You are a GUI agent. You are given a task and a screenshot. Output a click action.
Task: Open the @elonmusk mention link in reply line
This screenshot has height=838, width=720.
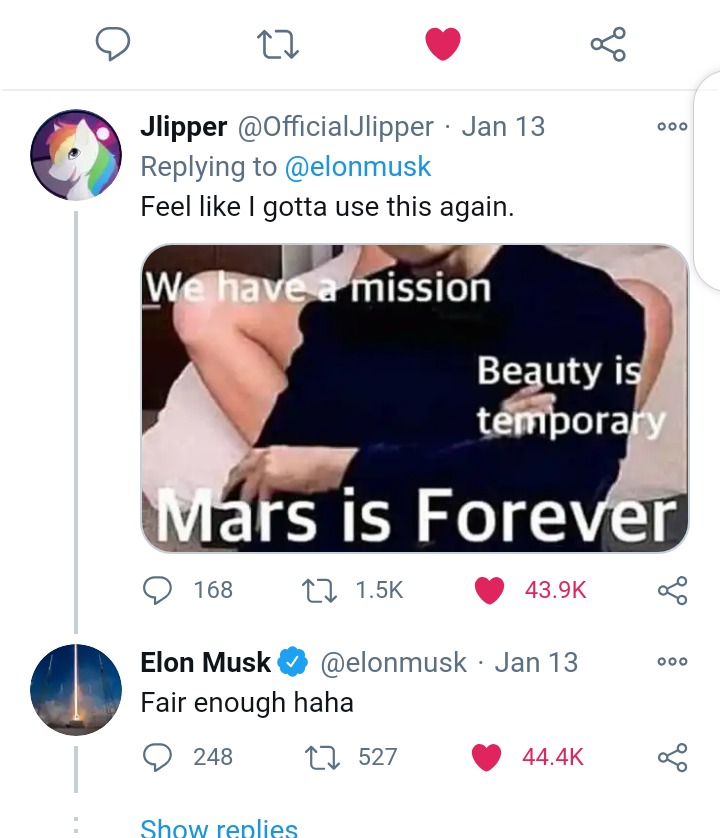tap(358, 166)
